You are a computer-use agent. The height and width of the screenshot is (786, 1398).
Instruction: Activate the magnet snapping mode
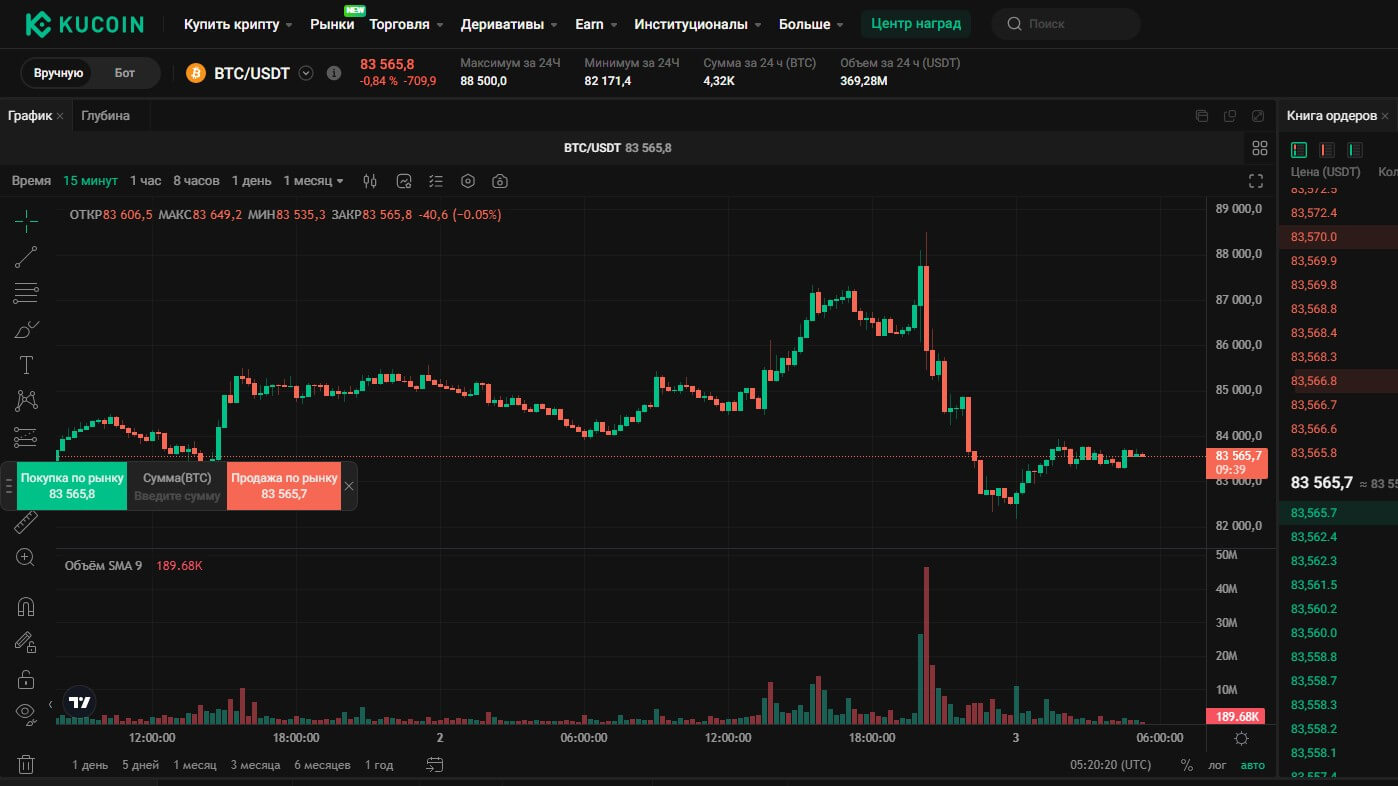26,607
